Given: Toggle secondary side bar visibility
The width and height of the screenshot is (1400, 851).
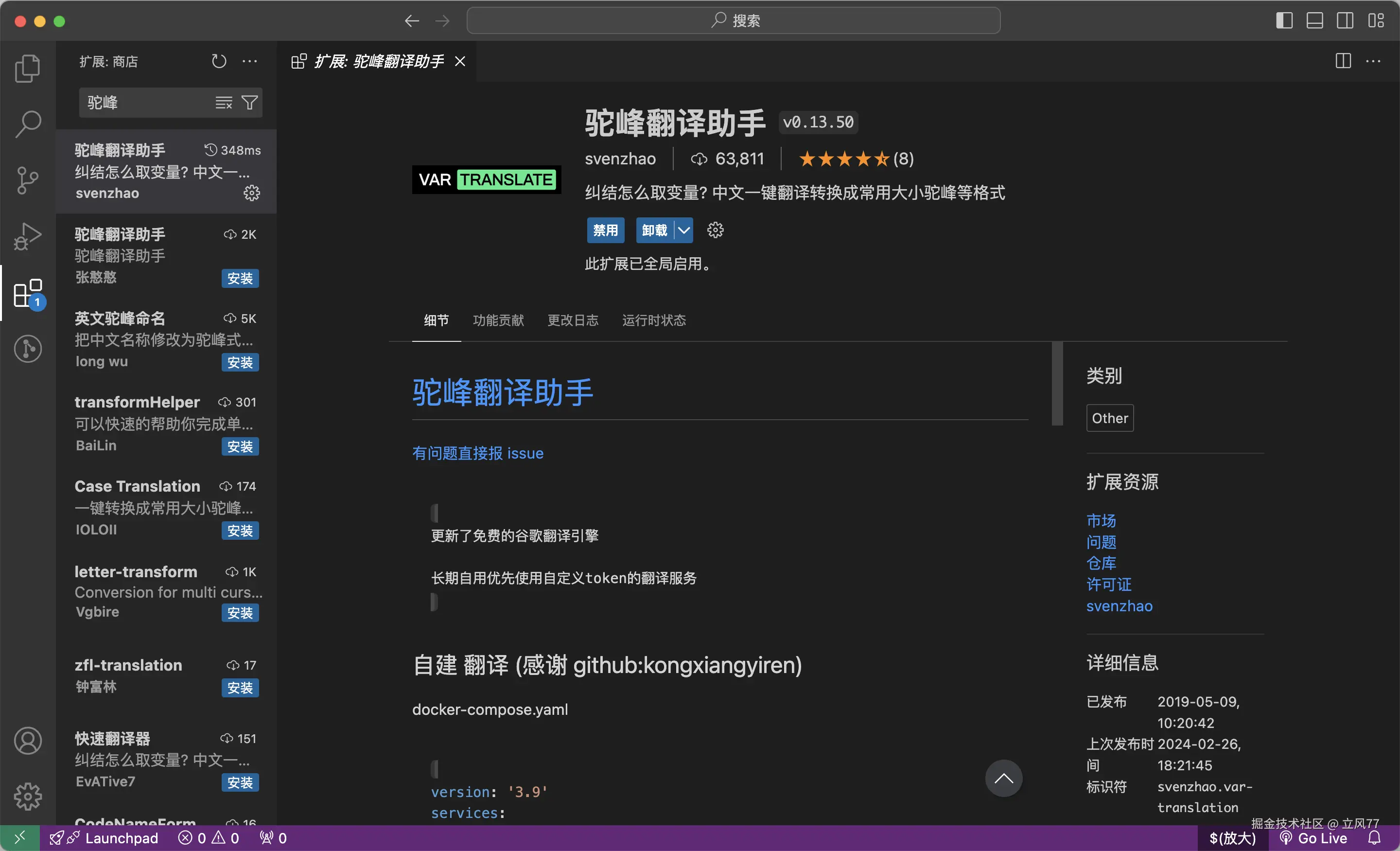Looking at the screenshot, I should coord(1345,21).
